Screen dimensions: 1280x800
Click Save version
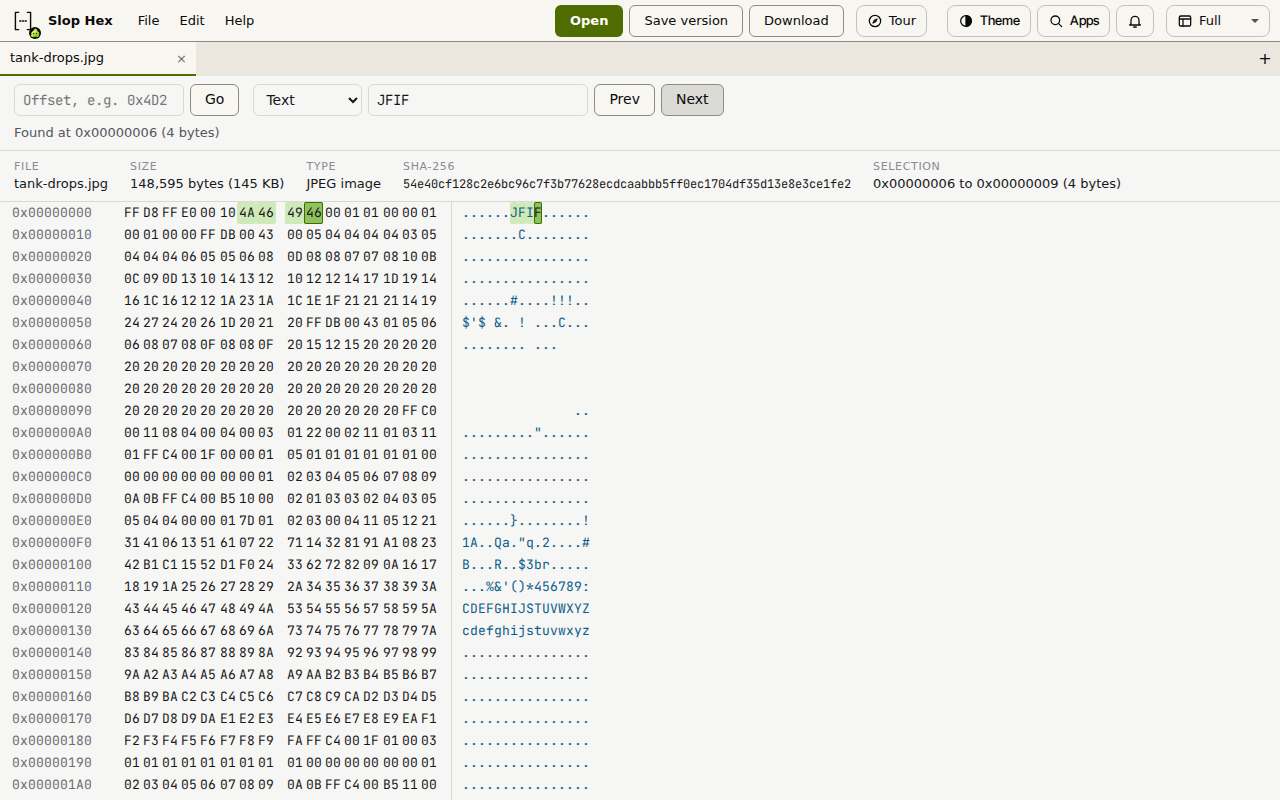tap(686, 21)
